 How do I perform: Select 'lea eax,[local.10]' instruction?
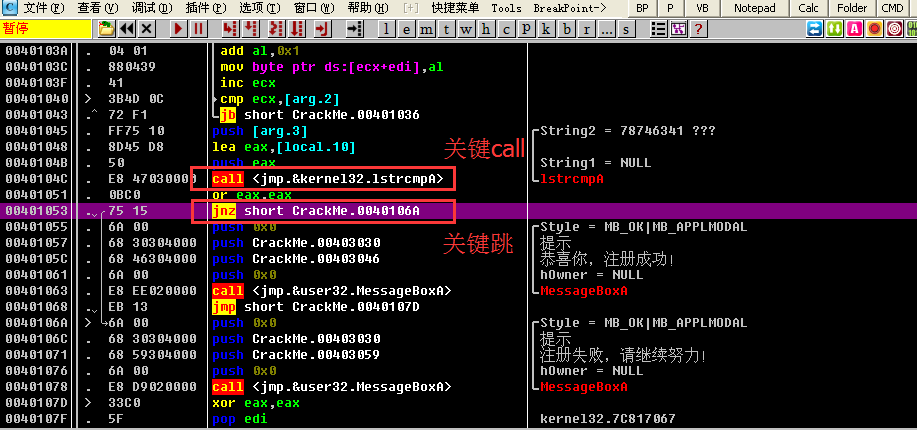click(284, 147)
